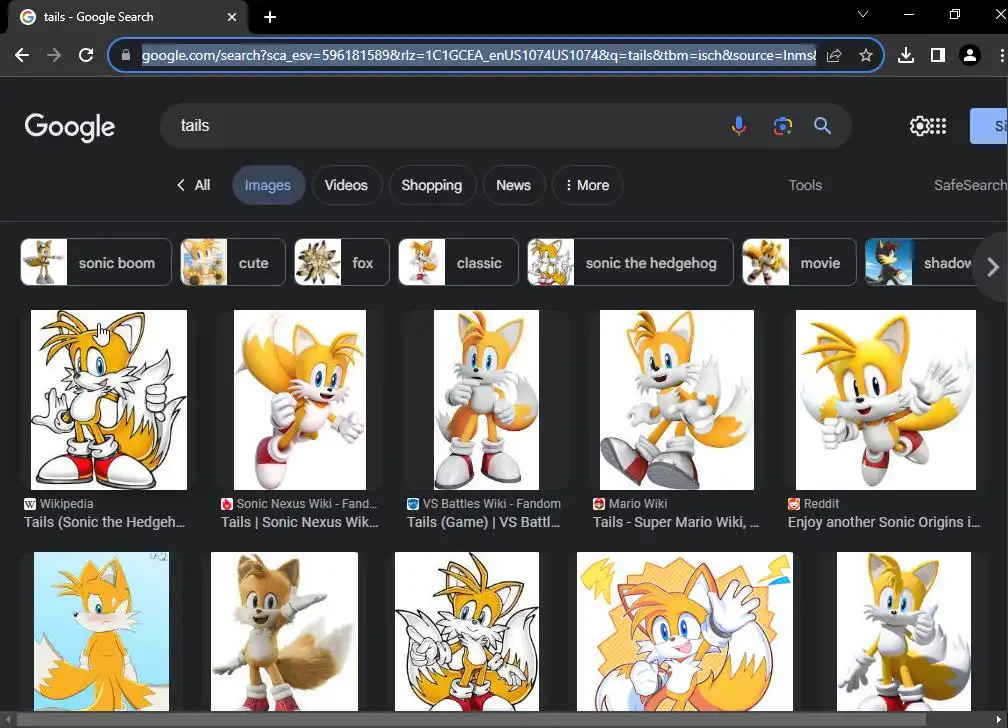Search by image with the Google Lens icon

click(x=782, y=126)
